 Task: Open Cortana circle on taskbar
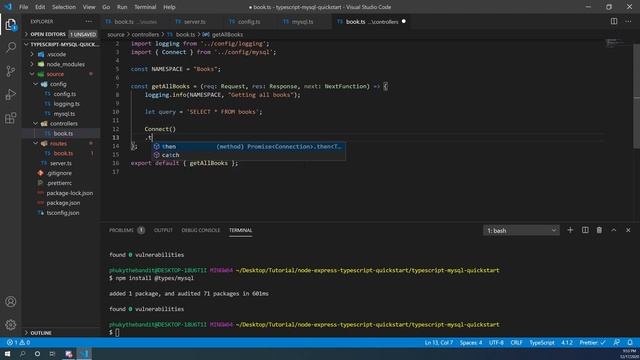click(x=37, y=353)
